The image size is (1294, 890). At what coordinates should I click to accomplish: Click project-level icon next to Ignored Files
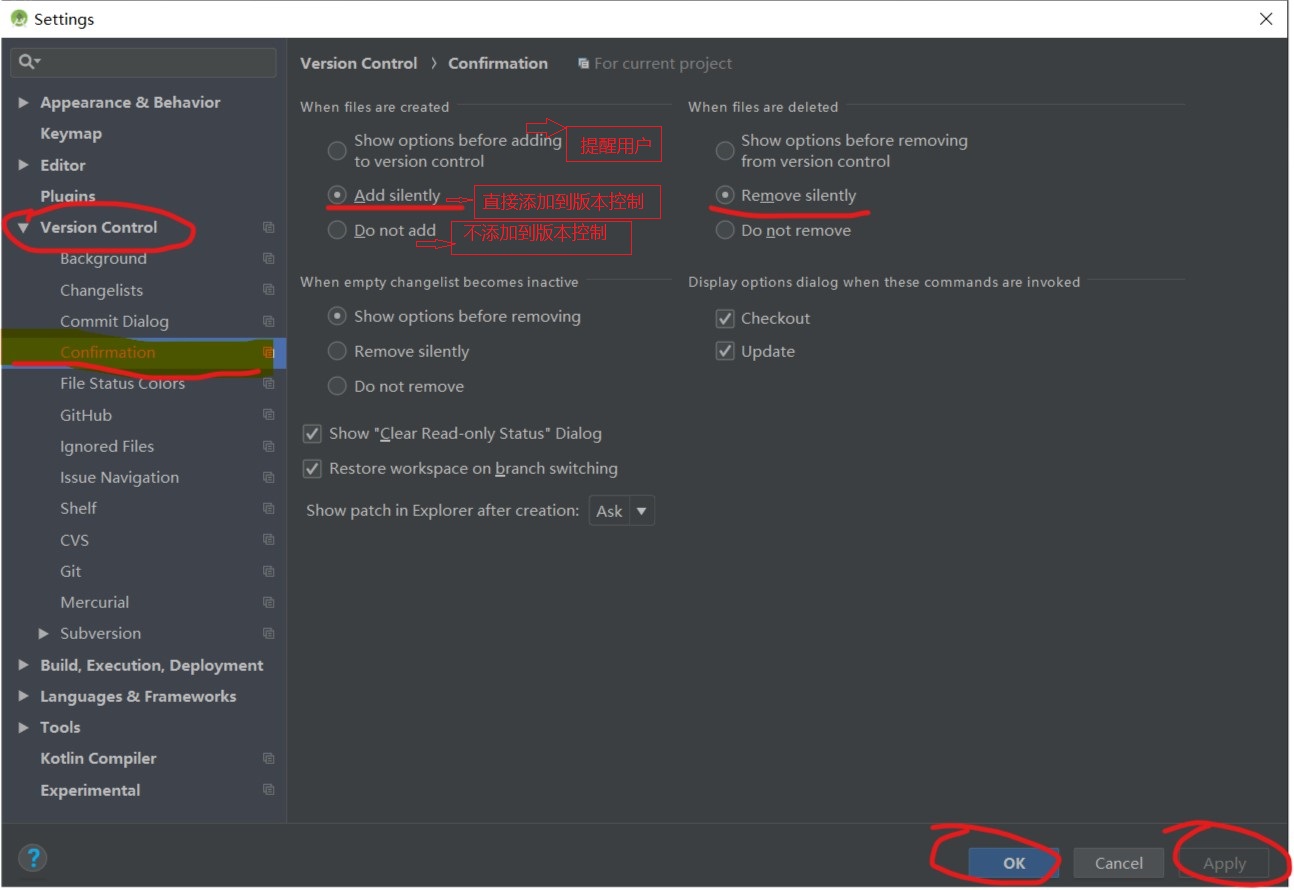click(268, 446)
